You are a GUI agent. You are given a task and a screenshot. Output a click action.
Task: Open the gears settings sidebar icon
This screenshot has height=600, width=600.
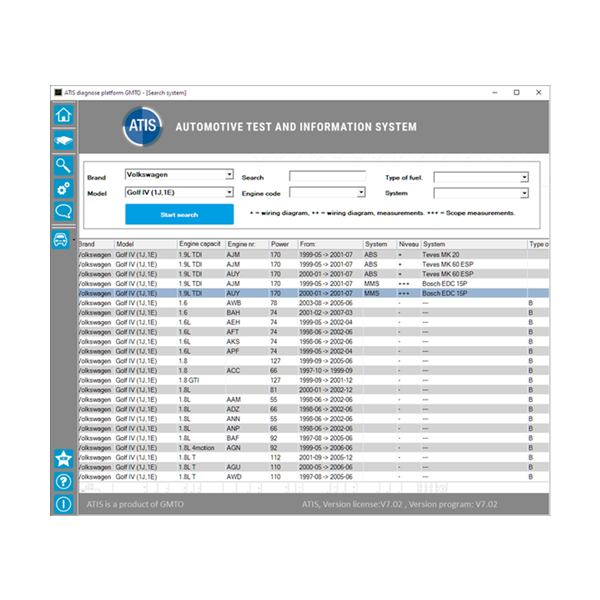(64, 189)
